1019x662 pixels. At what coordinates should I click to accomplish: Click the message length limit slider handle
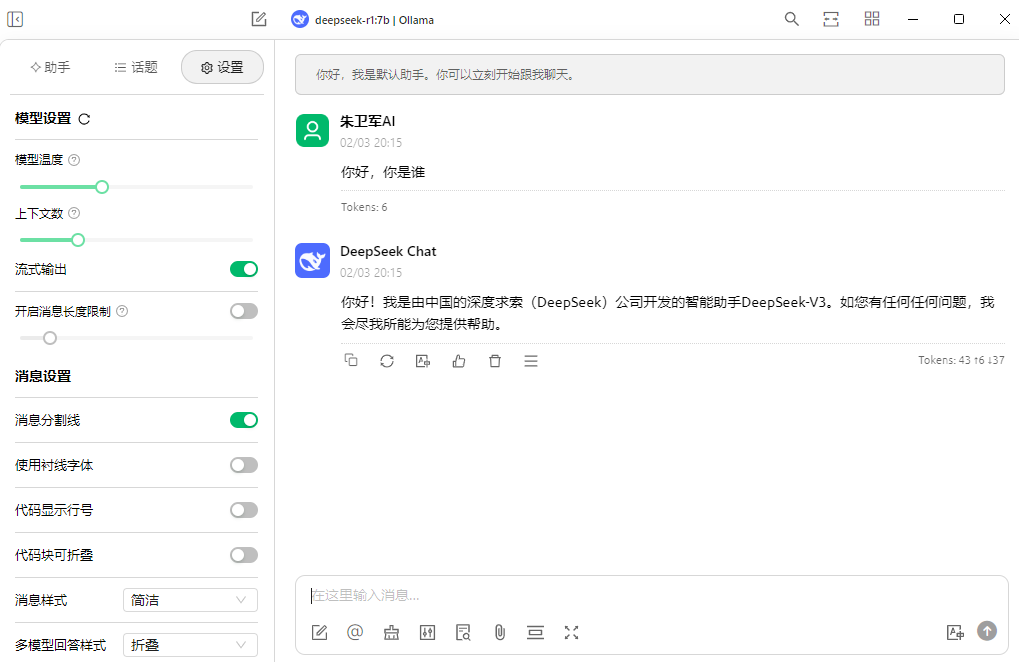[50, 338]
